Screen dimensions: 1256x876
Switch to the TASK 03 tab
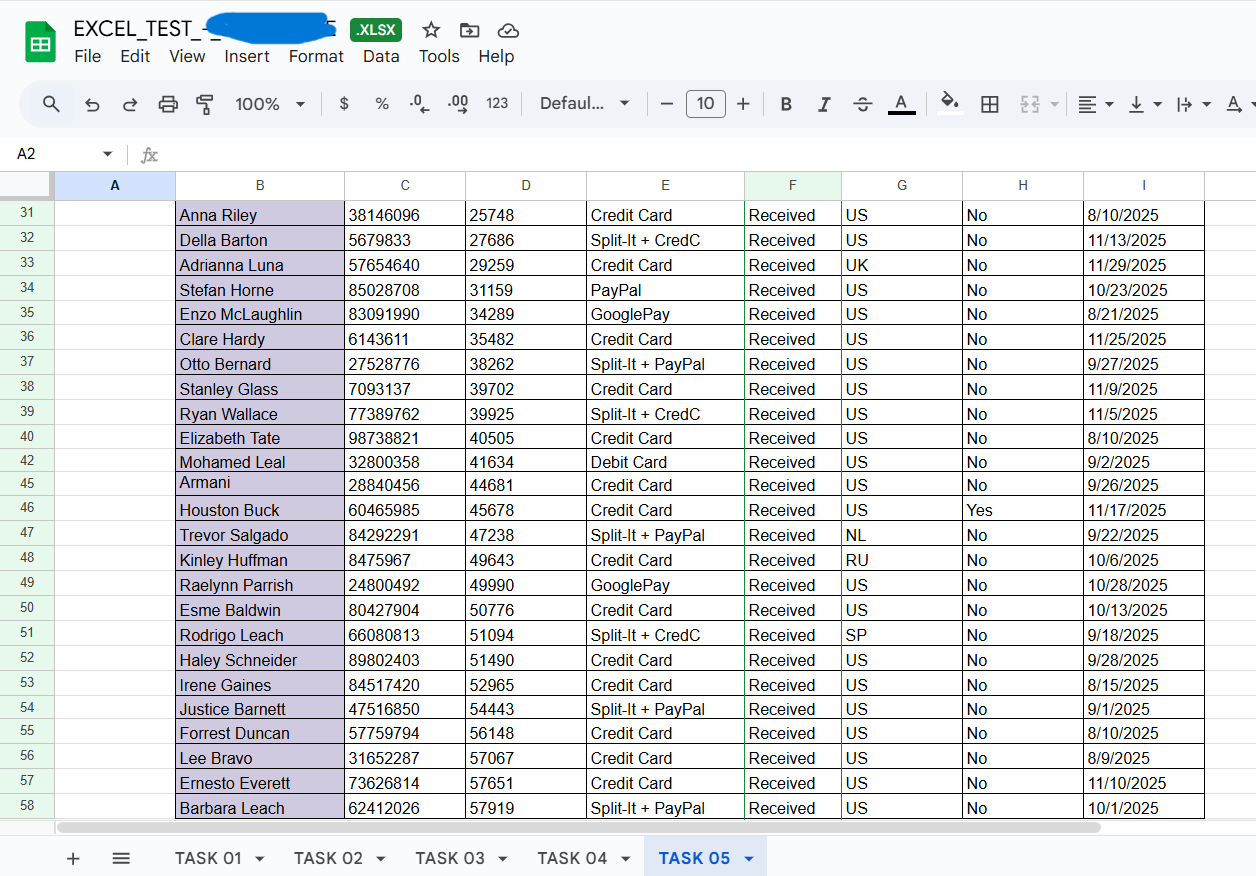point(461,858)
